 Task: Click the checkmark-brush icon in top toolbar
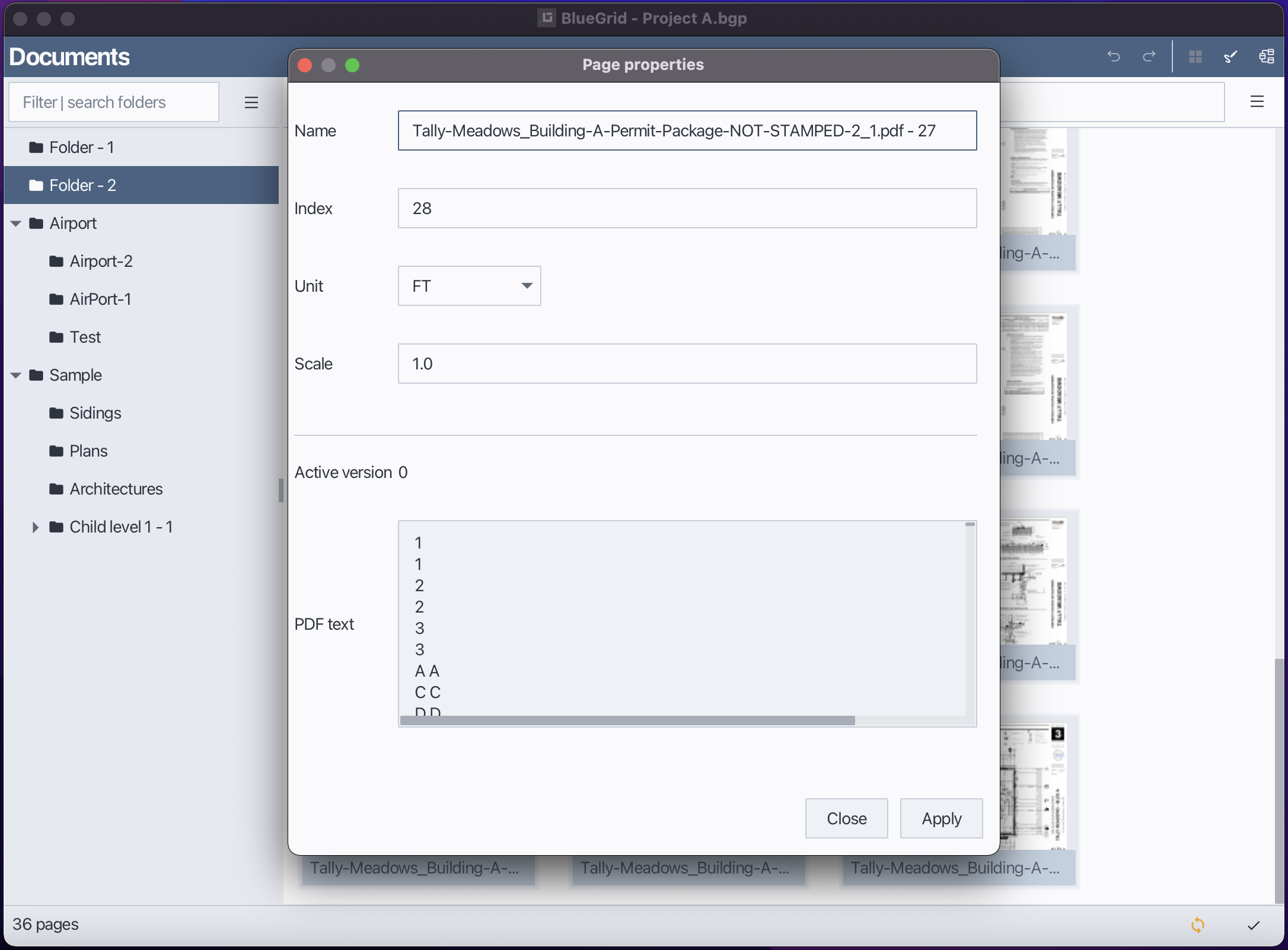coord(1230,56)
